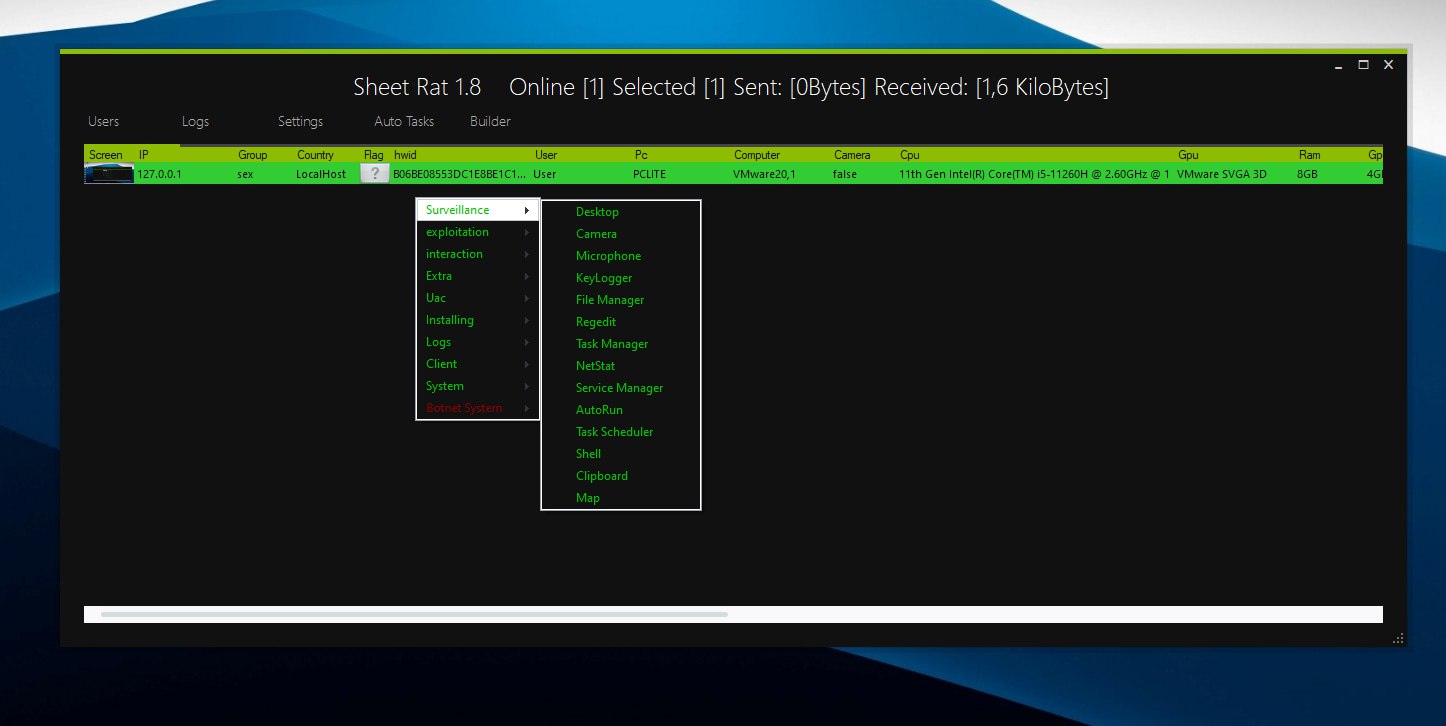
Task: Choose Regedit in the Surveillance submenu
Action: click(x=596, y=322)
